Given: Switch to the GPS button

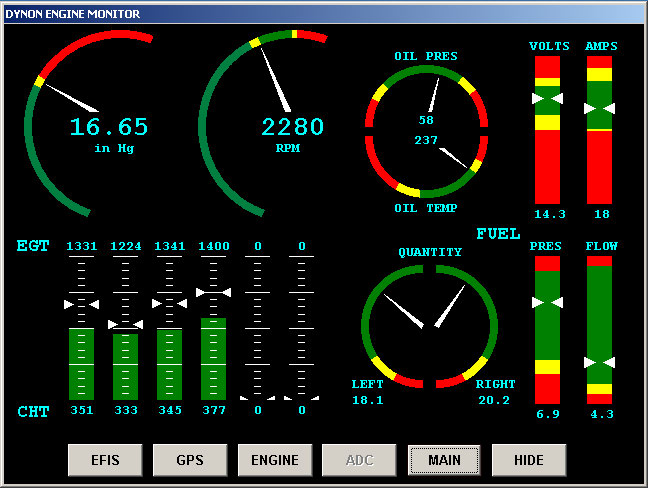Looking at the screenshot, I should click(x=190, y=460).
